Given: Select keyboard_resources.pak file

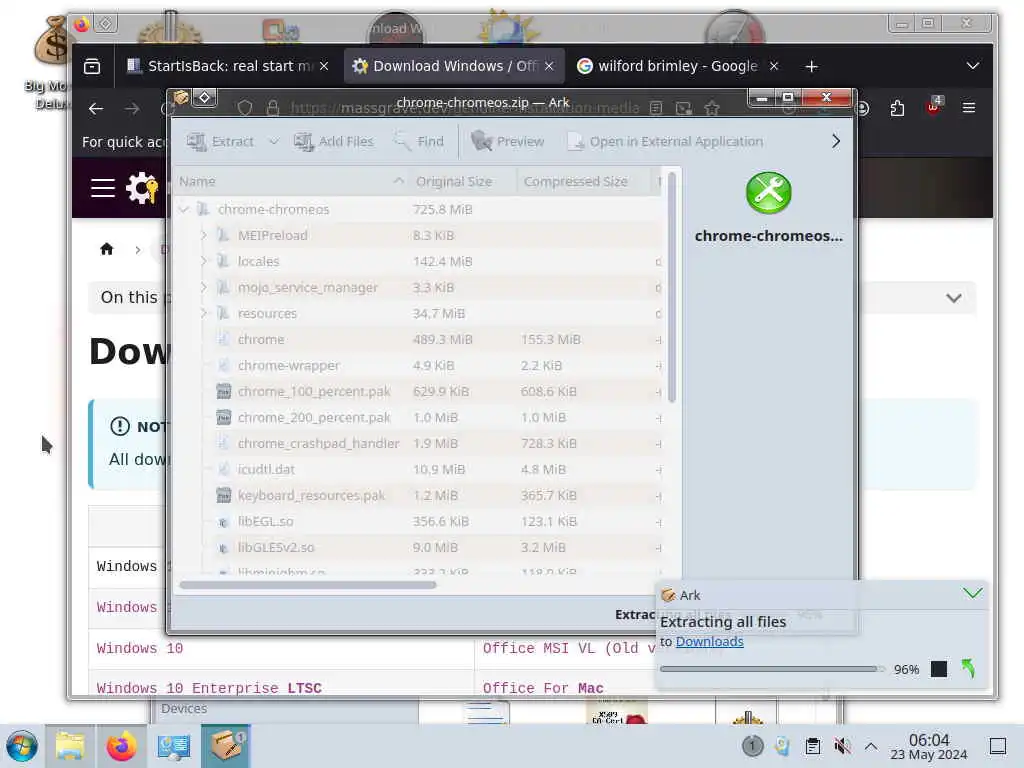Looking at the screenshot, I should pos(419,496).
